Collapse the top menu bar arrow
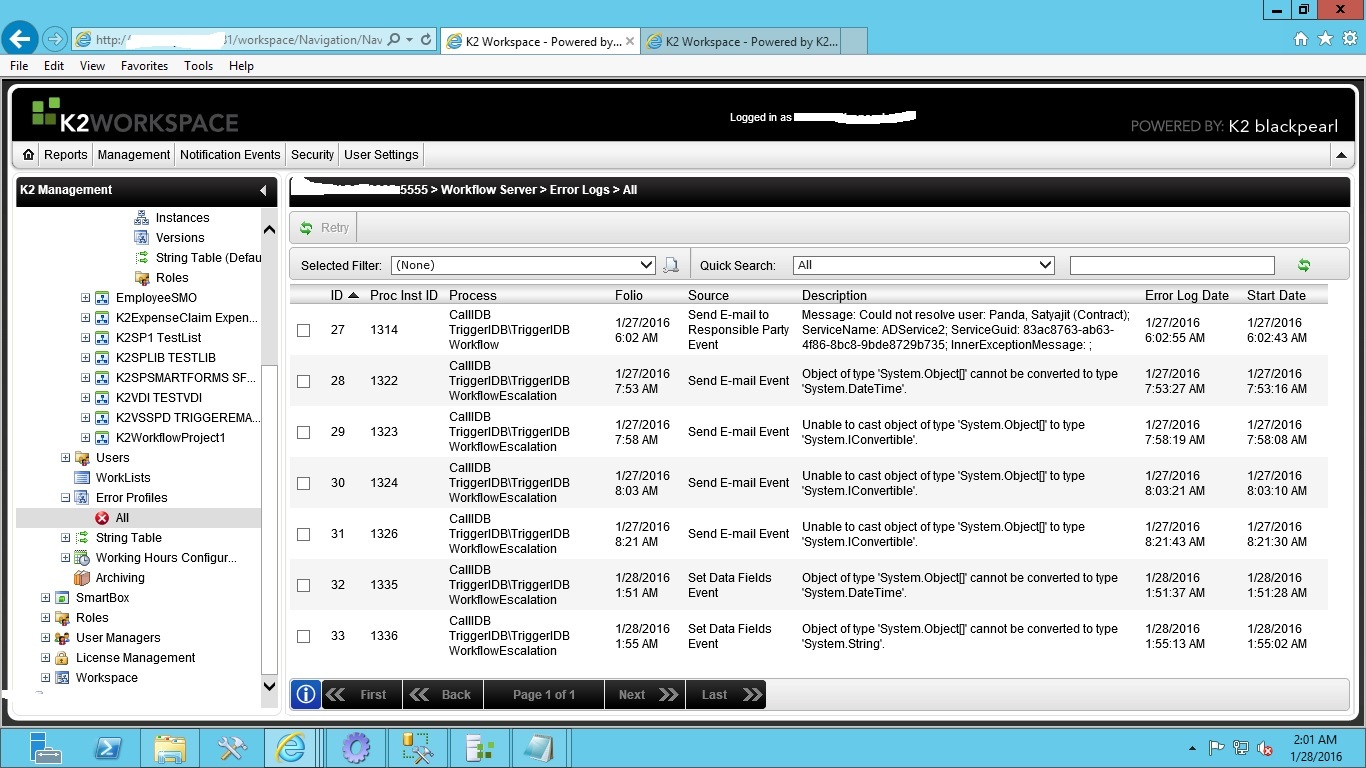 coord(1341,155)
